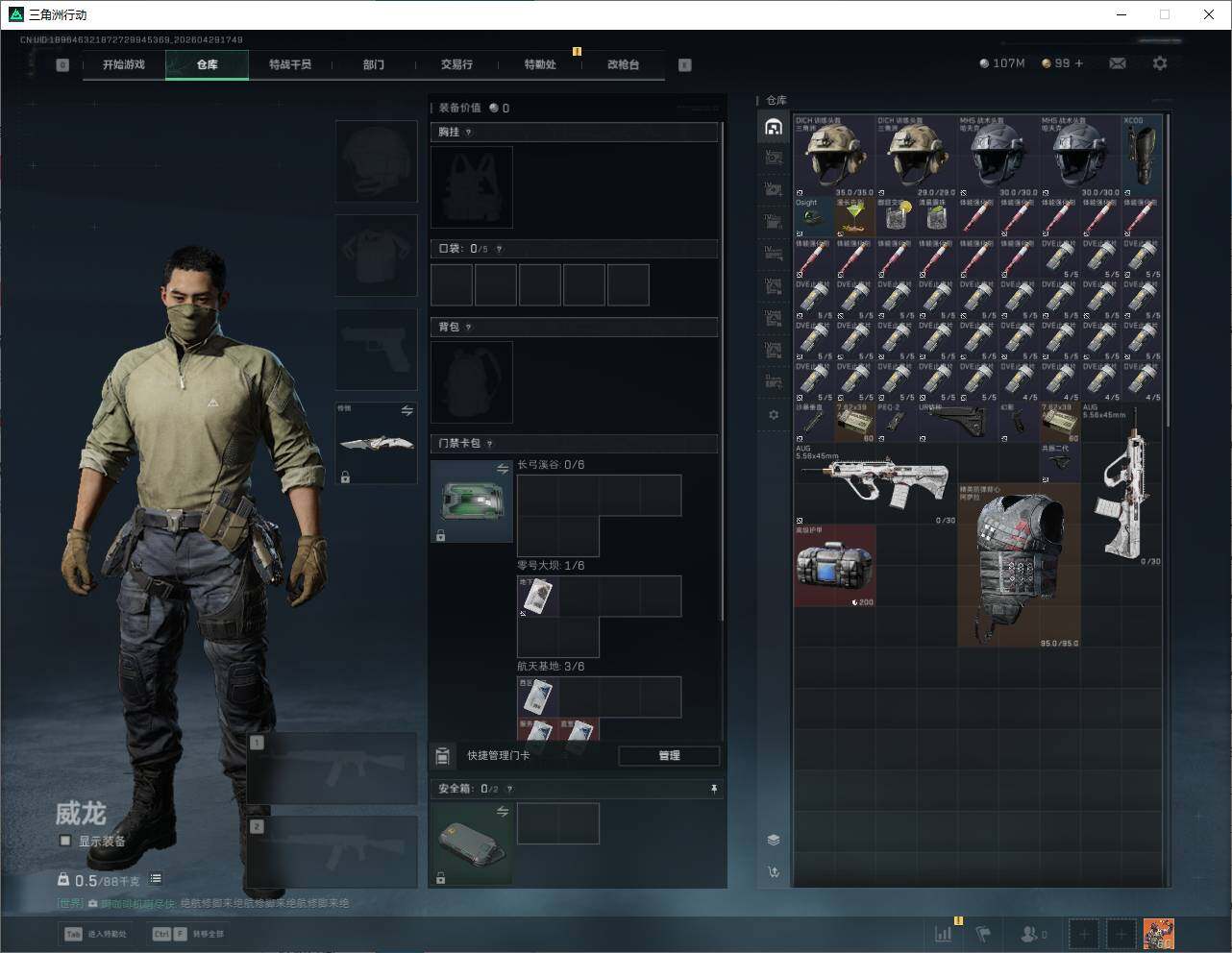The width and height of the screenshot is (1232, 953).
Task: Open warehouse sidebar settings gear
Action: click(774, 415)
